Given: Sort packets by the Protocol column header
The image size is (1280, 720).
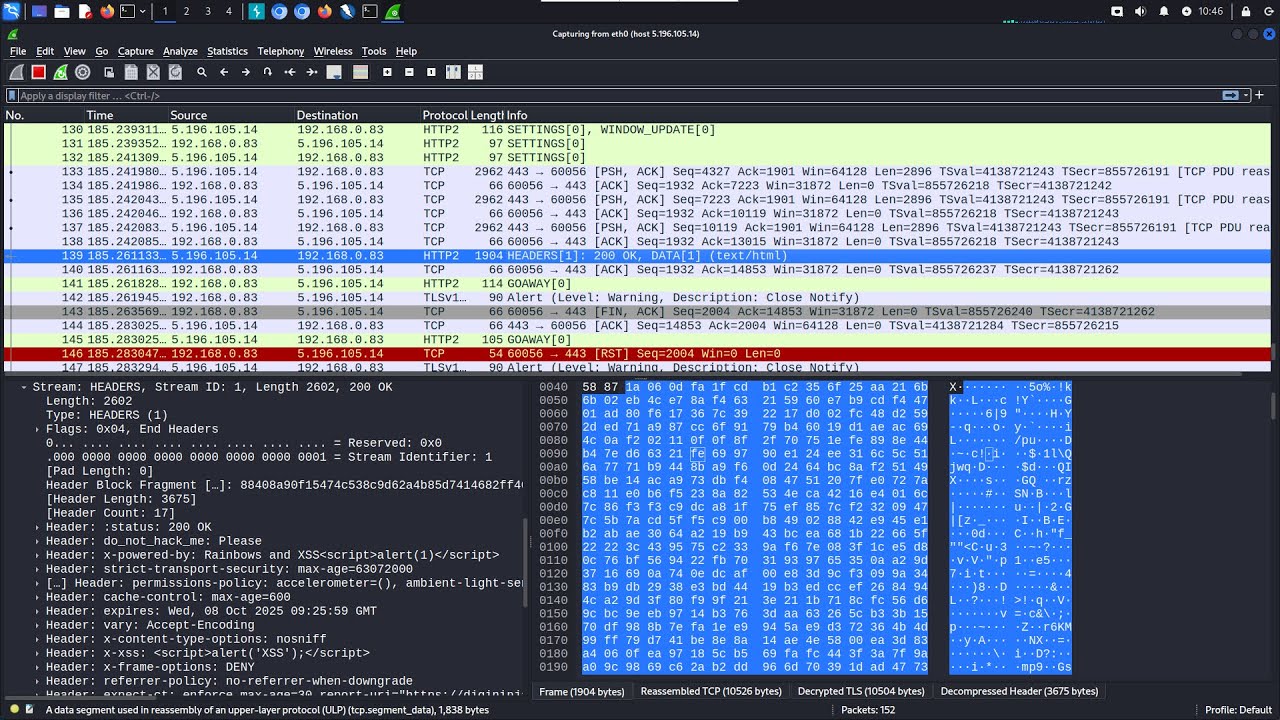Looking at the screenshot, I should (444, 115).
